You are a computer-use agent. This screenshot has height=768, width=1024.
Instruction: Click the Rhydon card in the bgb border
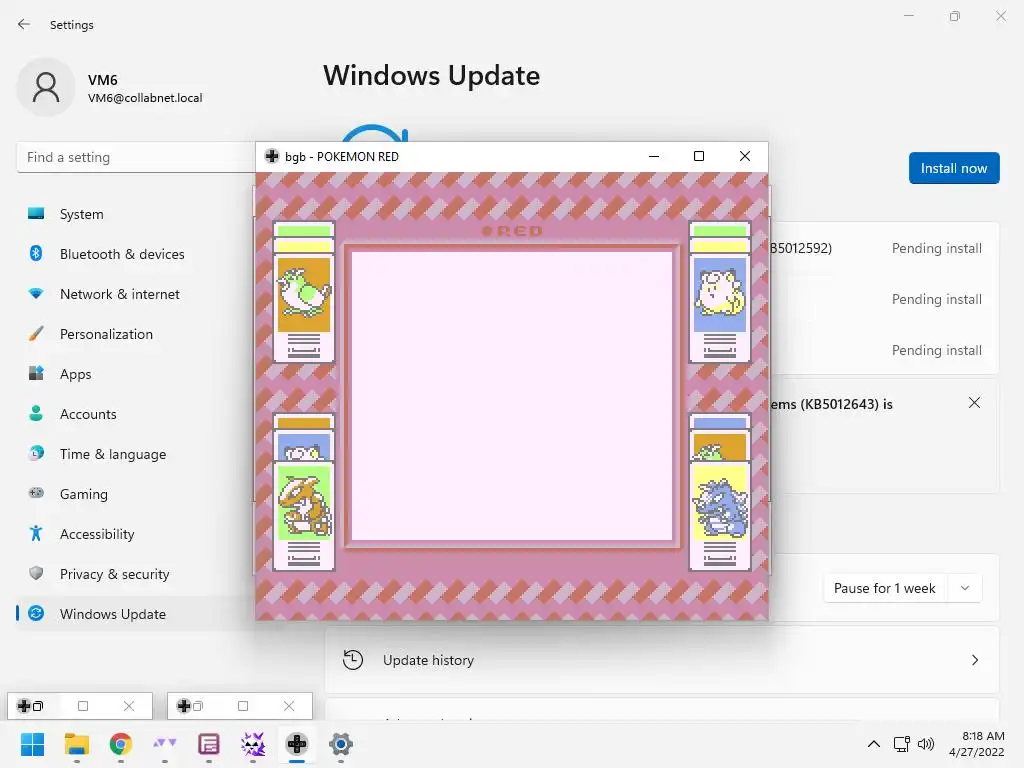pos(720,516)
